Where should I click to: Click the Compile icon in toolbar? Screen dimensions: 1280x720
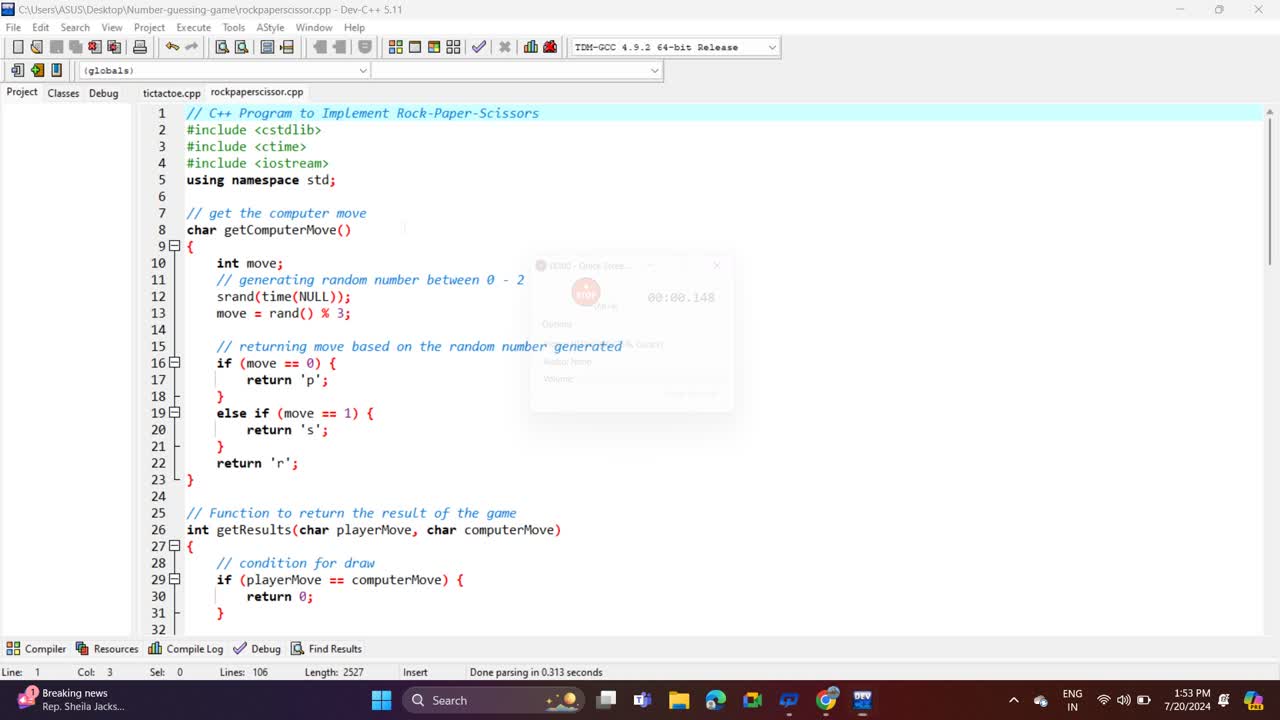coord(396,47)
